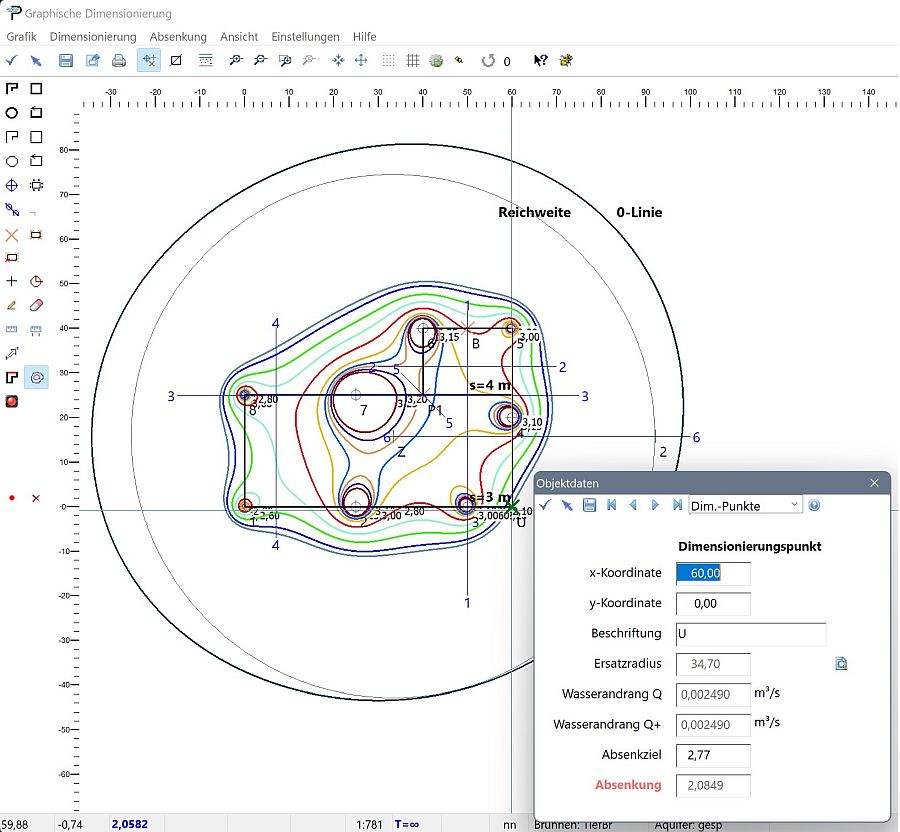The image size is (900, 832).
Task: Toggle the dotted grid points icon
Action: (388, 61)
